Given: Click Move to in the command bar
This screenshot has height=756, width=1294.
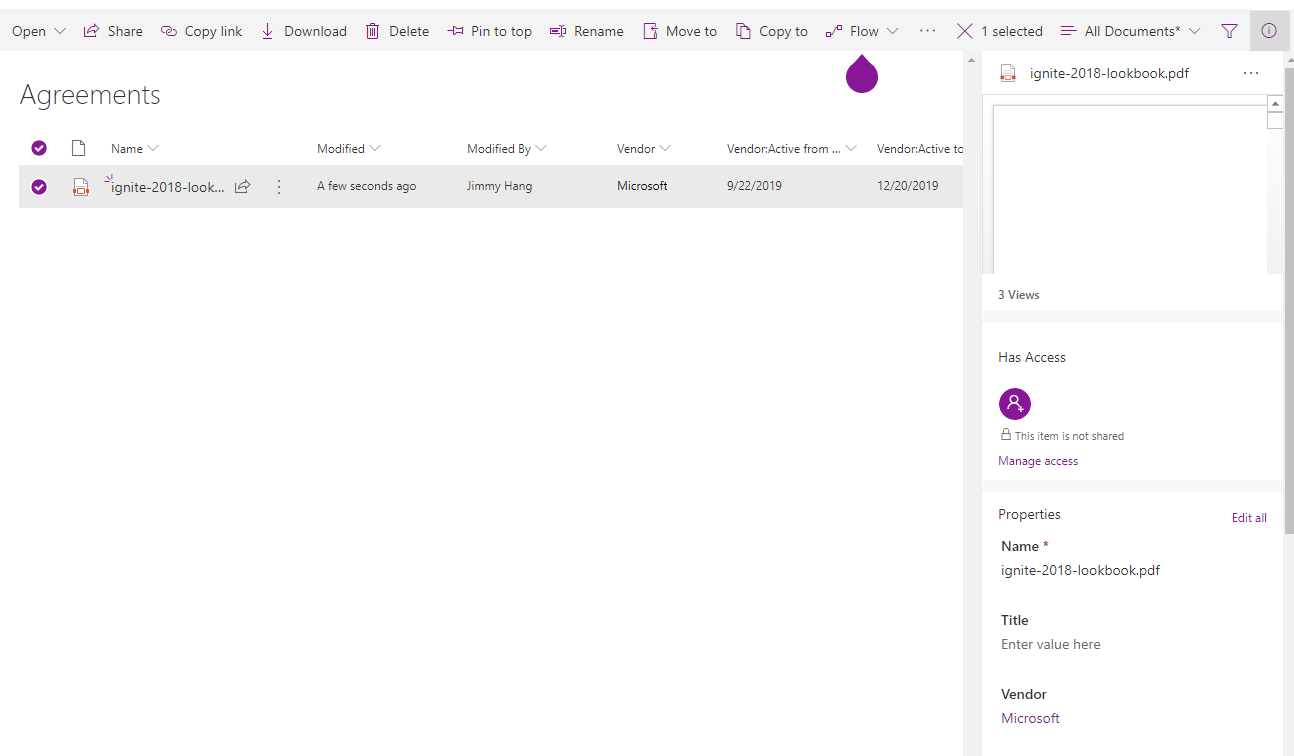Looking at the screenshot, I should [x=680, y=31].
